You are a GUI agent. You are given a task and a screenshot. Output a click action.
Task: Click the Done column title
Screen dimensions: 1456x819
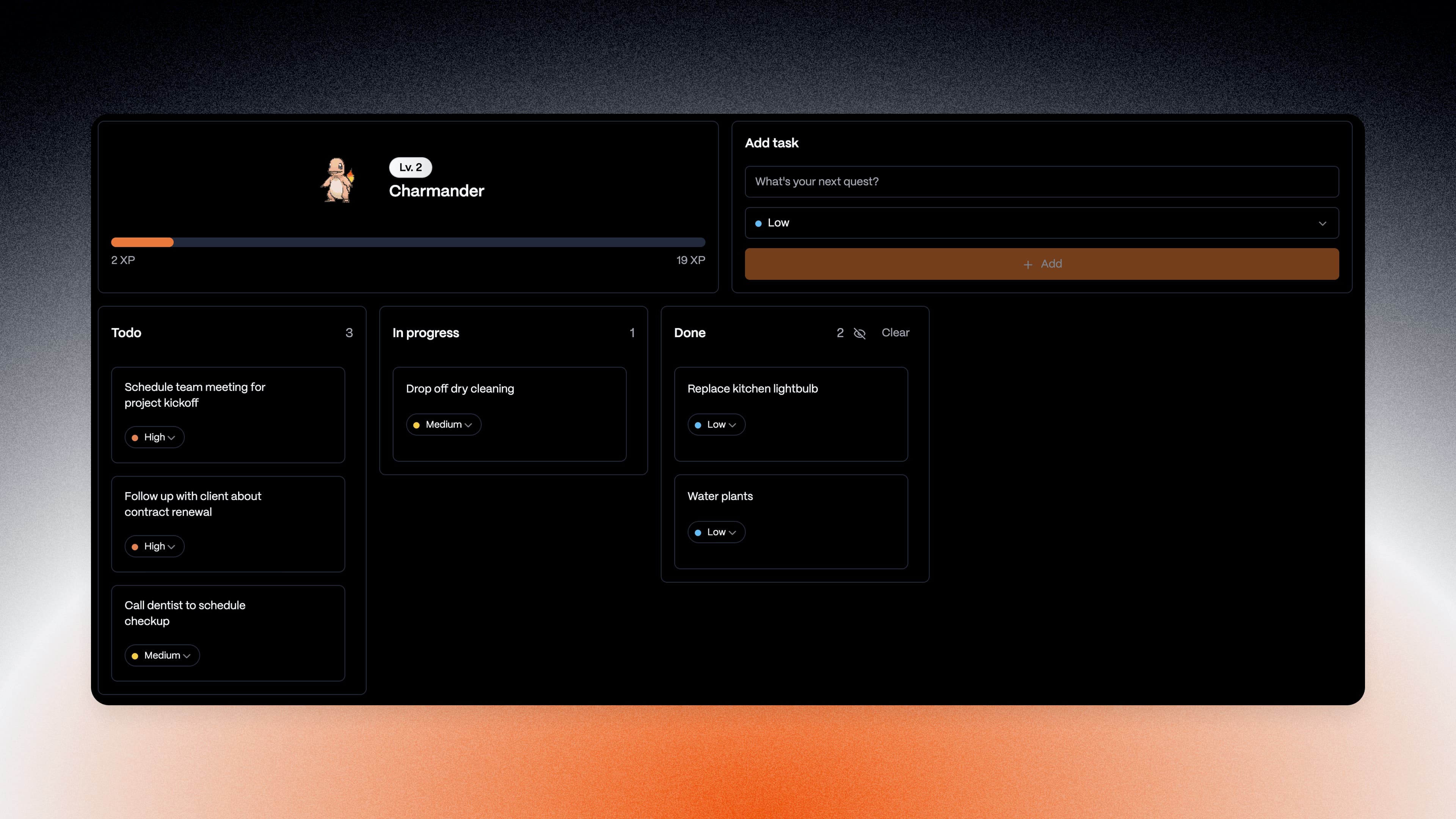point(690,333)
